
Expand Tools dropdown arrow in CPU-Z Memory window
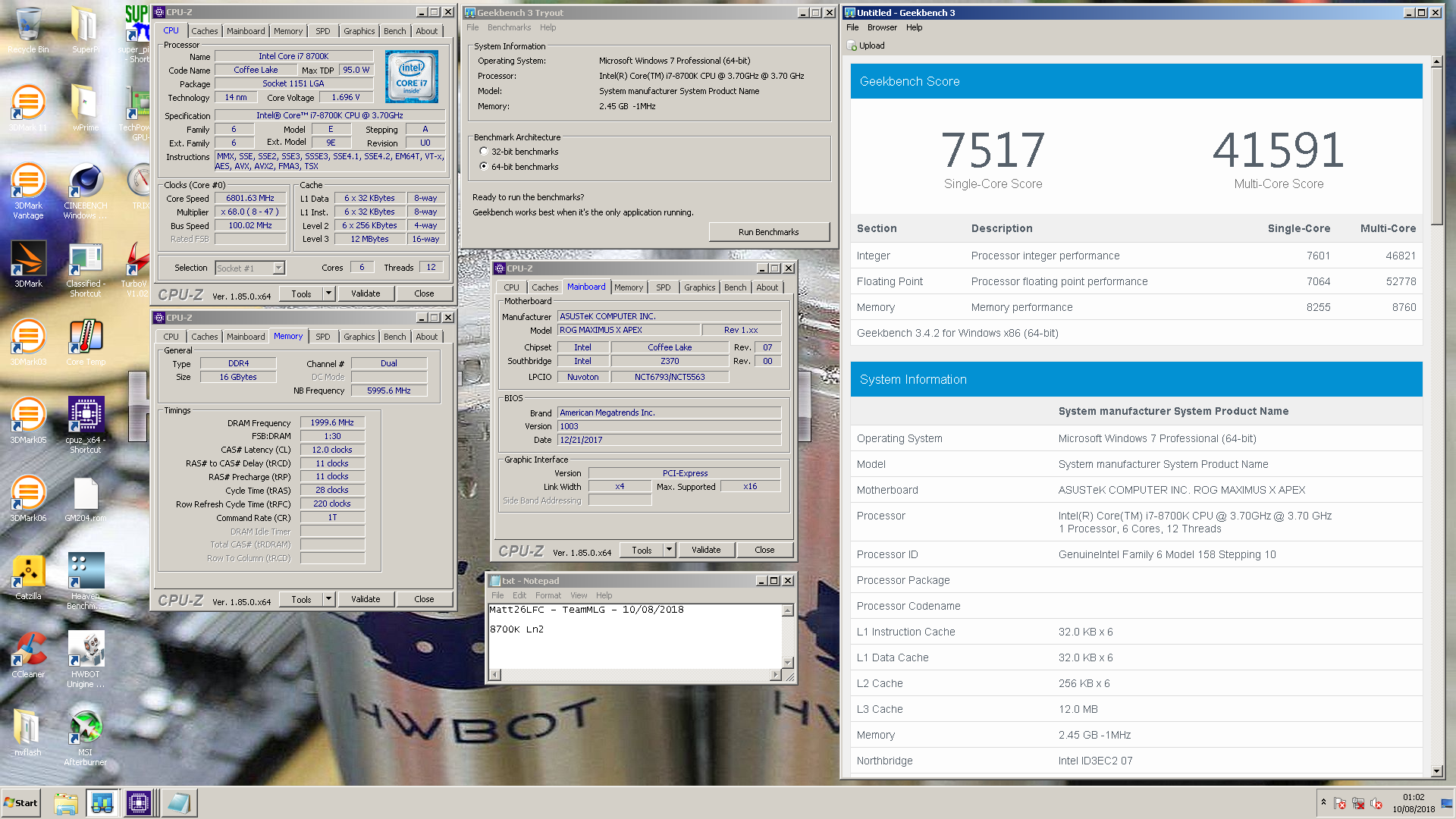(329, 599)
